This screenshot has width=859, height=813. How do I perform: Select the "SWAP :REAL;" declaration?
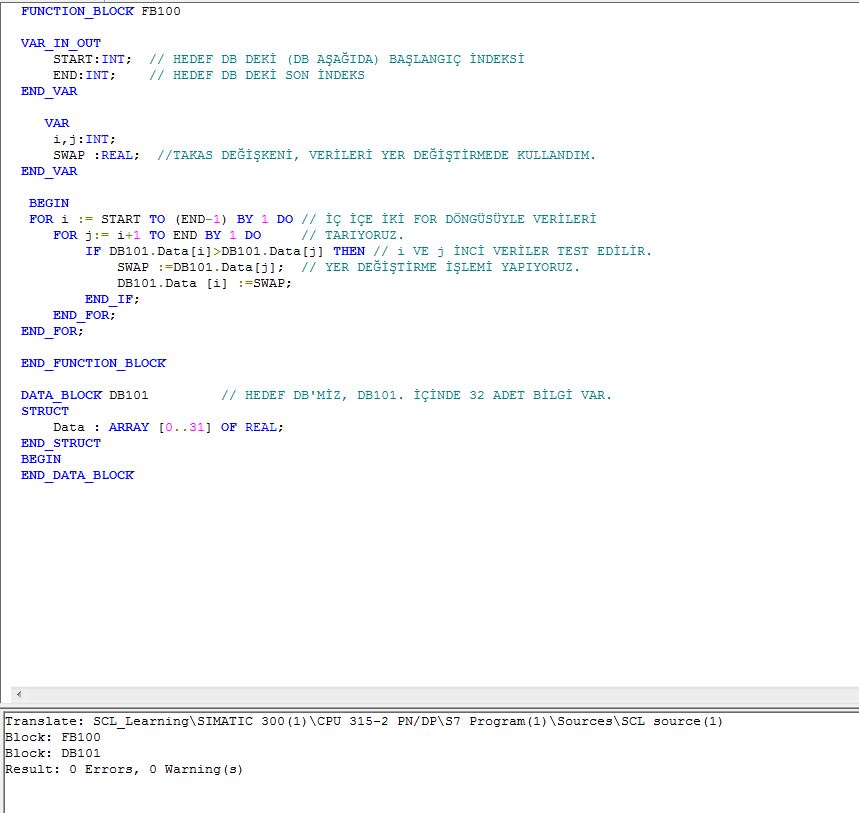(96, 155)
